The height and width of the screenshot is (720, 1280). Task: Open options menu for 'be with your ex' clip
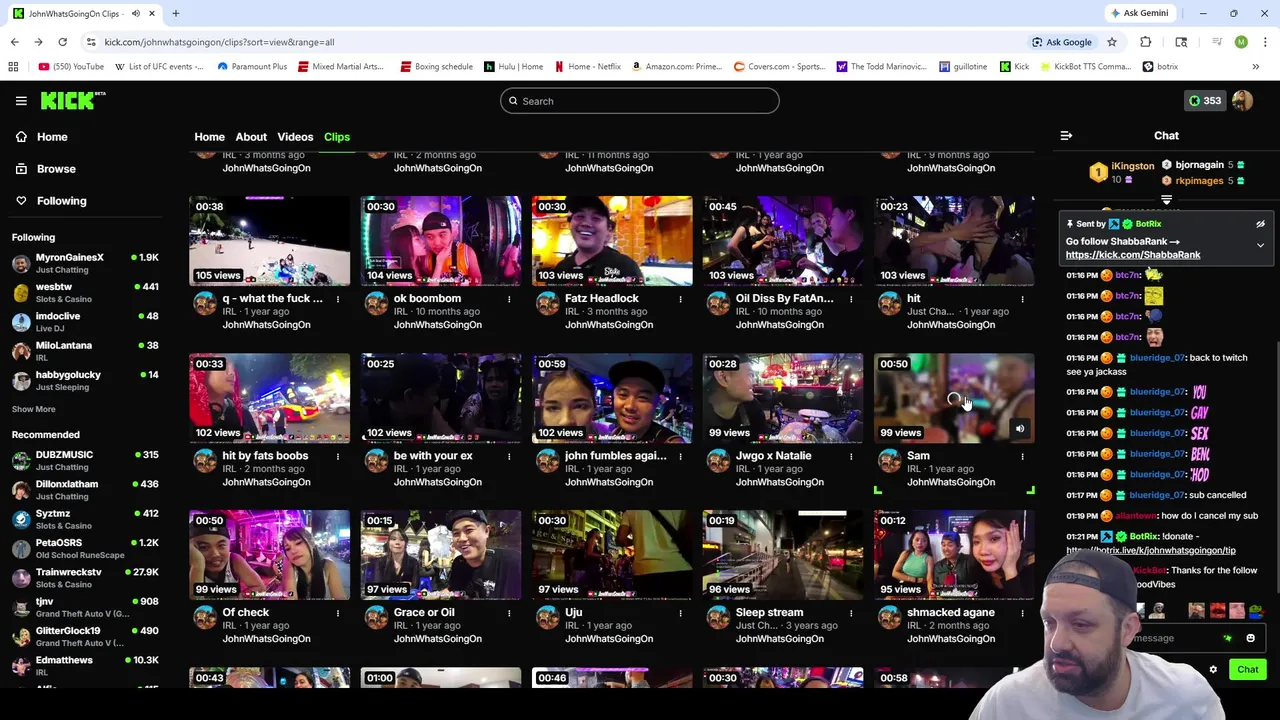(x=509, y=456)
